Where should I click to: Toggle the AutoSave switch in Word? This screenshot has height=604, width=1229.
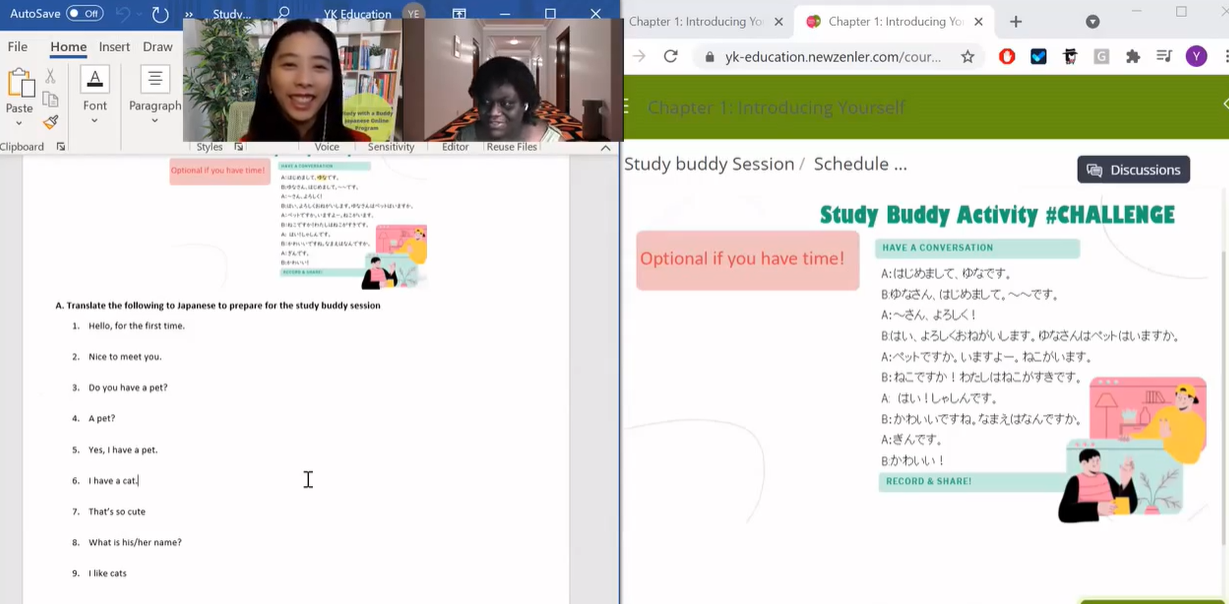85,14
